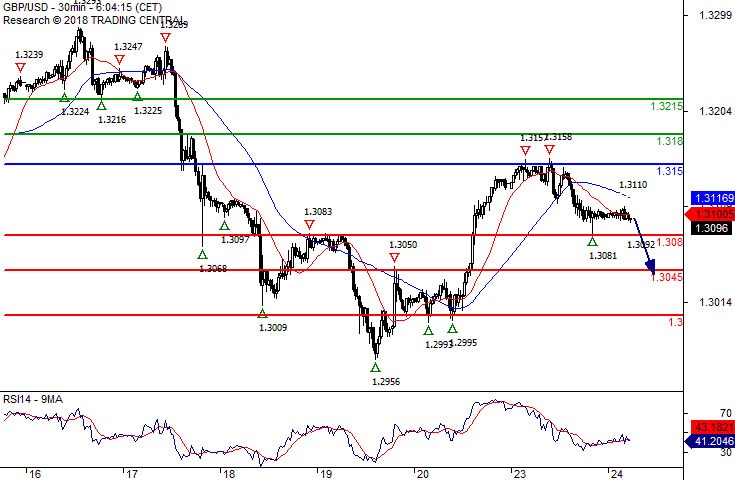Click the red down-triangle marker under 1.3083
Screen dimensions: 735x480
pyautogui.click(x=309, y=225)
